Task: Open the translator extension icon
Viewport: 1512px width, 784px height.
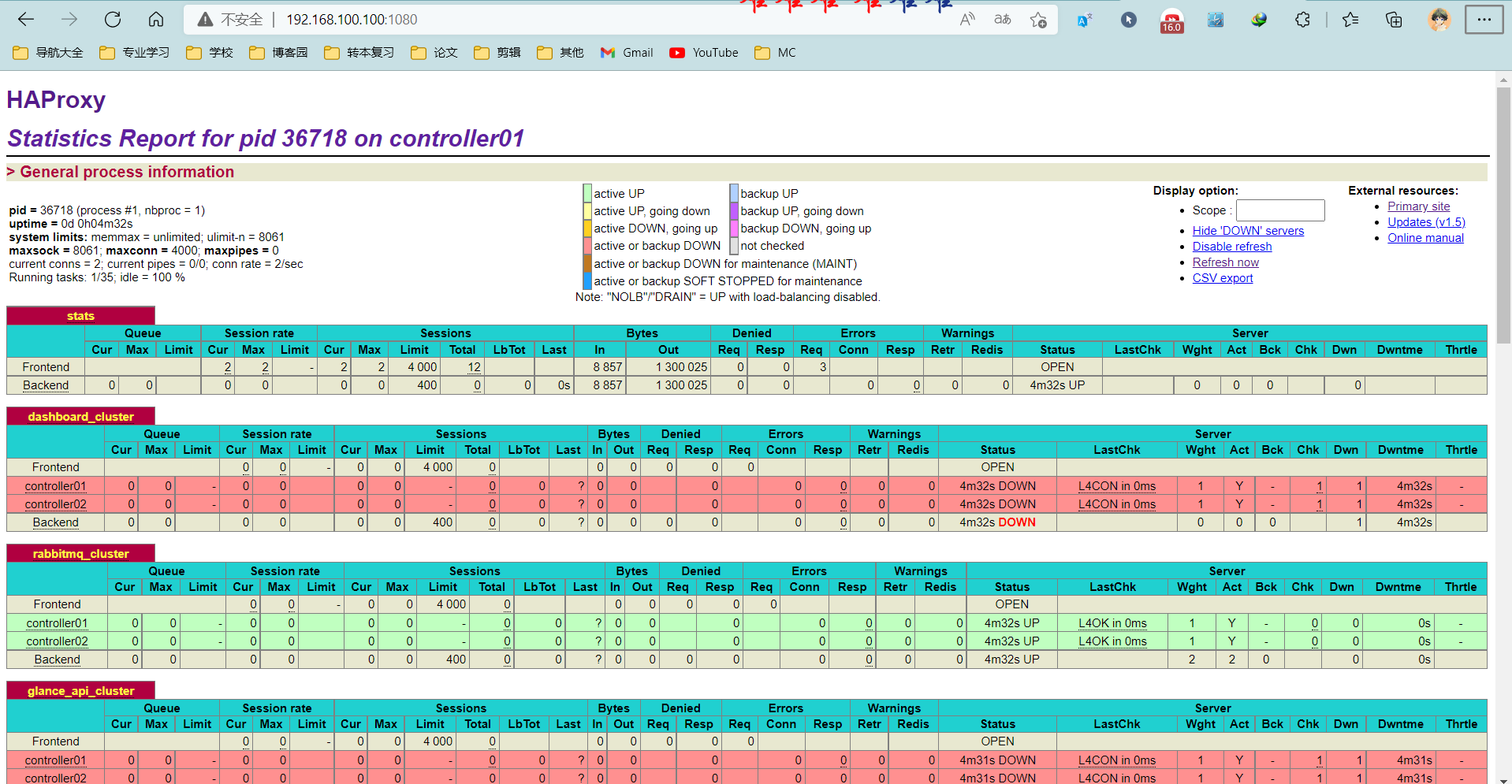Action: coord(1086,20)
